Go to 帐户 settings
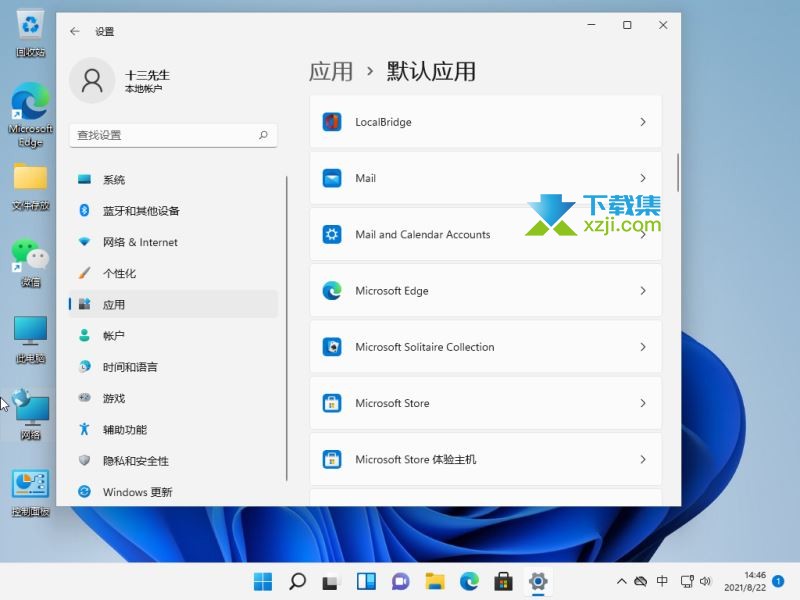 173,336
